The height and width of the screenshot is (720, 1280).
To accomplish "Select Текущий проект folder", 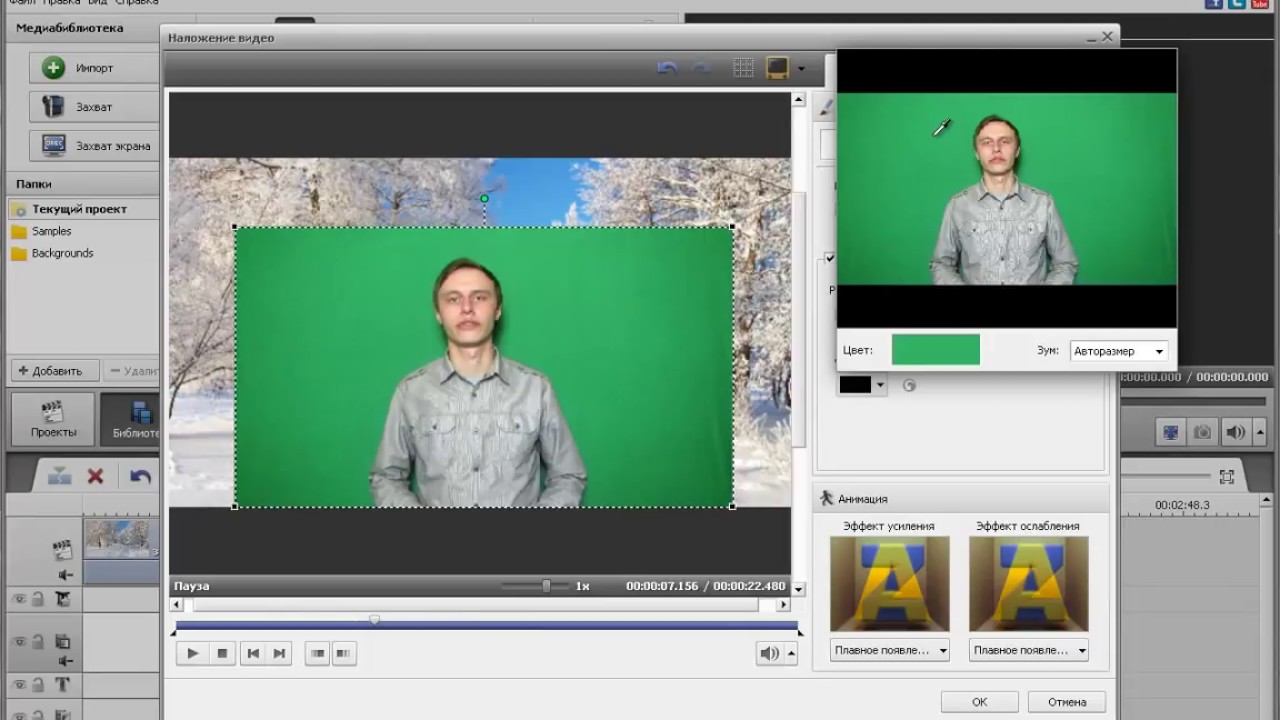I will (82, 209).
